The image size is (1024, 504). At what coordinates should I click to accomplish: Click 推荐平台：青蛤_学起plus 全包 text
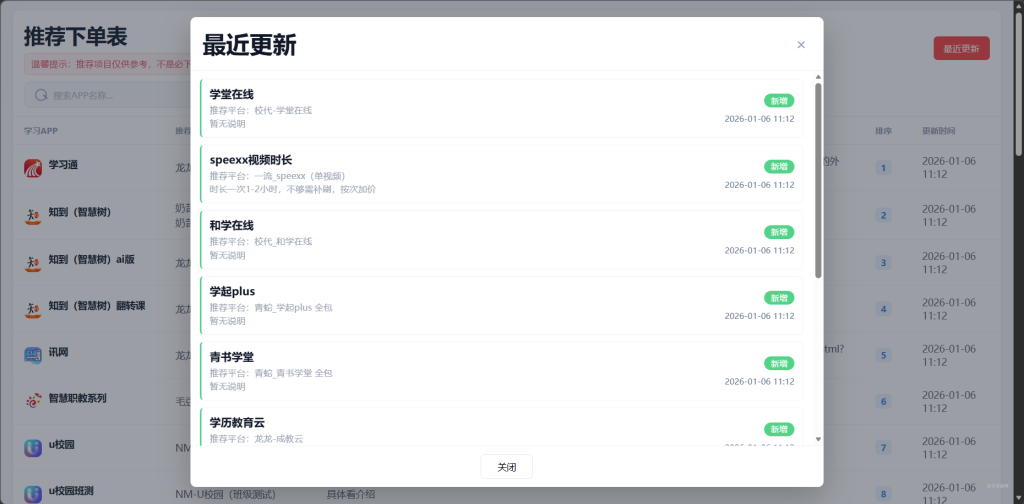[x=271, y=307]
